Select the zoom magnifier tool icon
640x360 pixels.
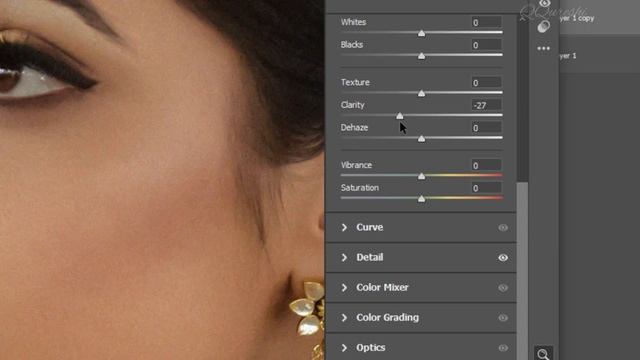click(543, 354)
